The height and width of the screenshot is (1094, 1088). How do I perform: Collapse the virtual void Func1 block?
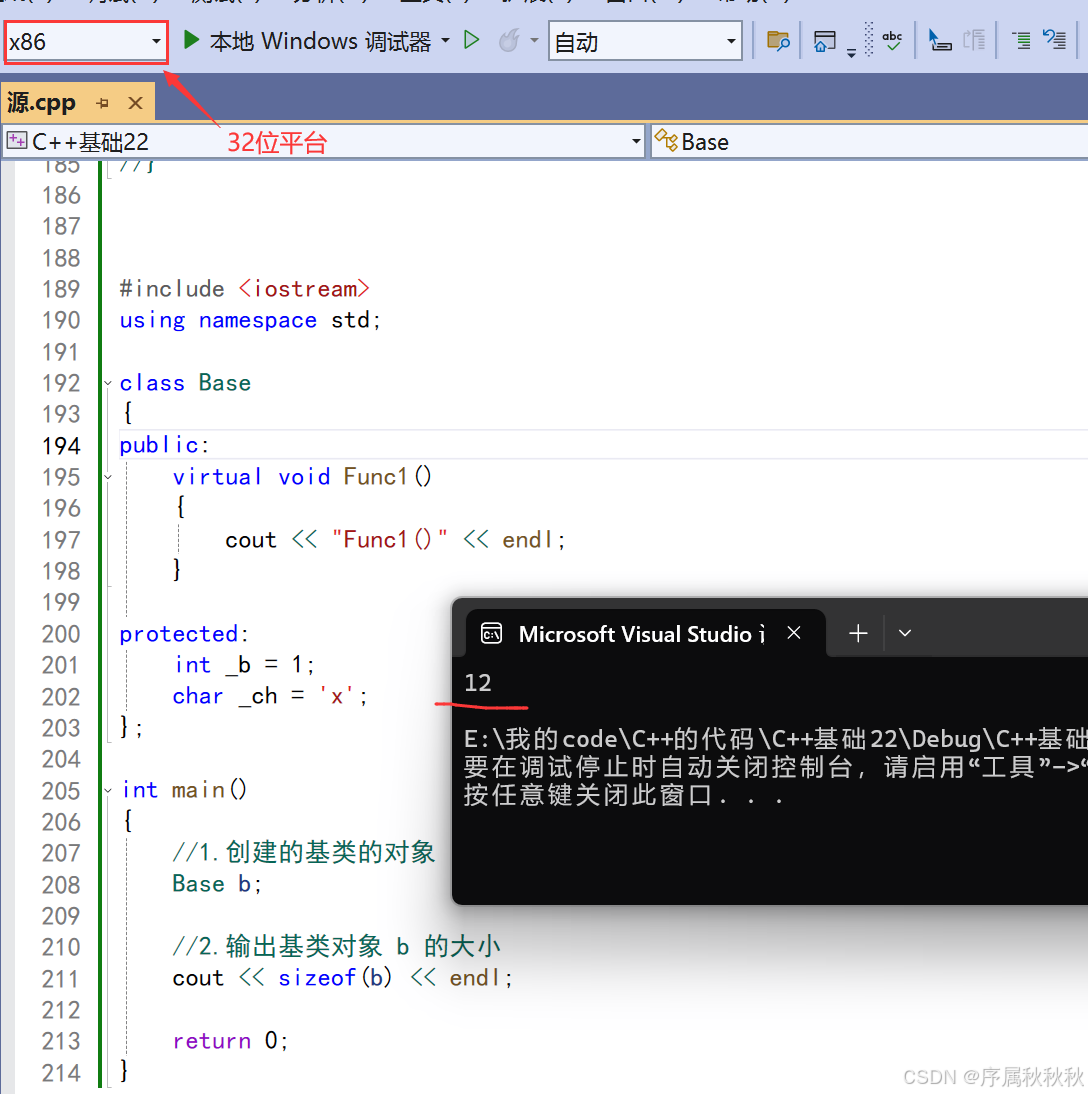pyautogui.click(x=108, y=477)
